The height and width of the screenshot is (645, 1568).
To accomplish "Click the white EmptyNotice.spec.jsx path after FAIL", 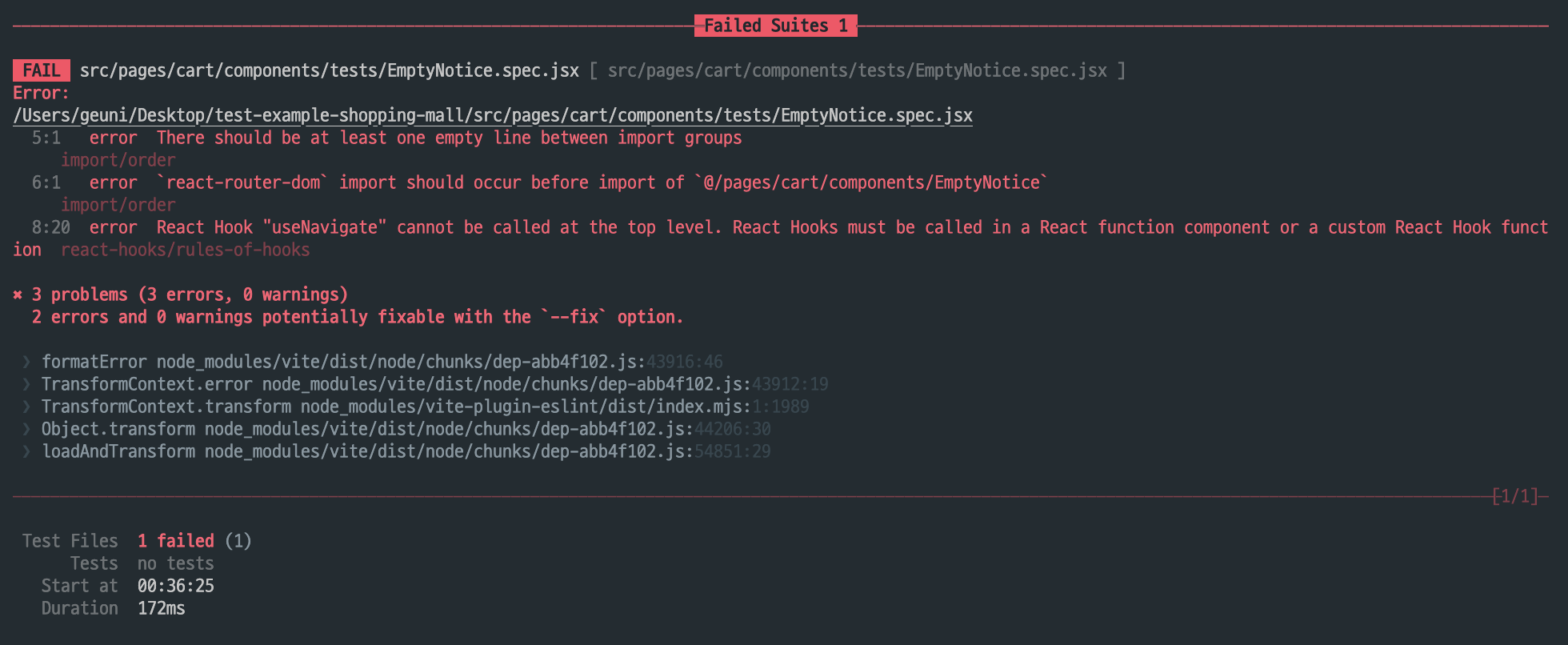I will tap(329, 70).
